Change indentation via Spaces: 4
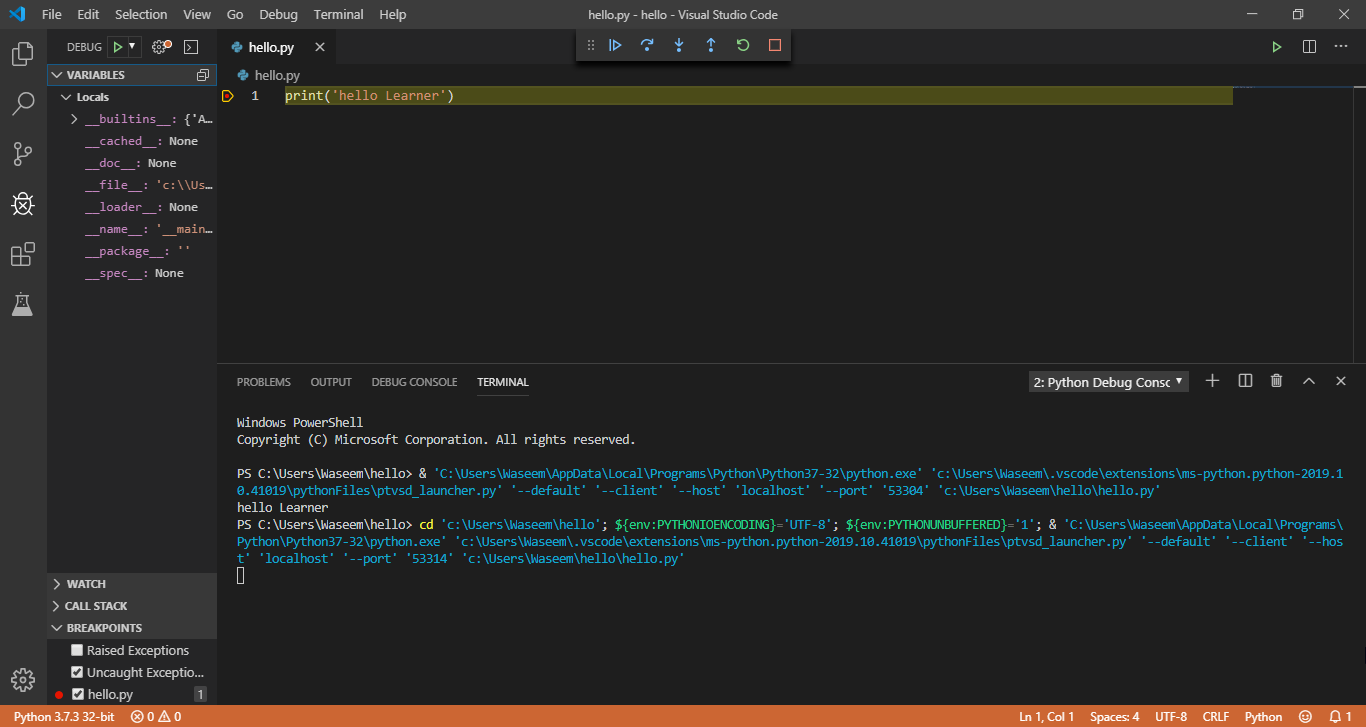This screenshot has width=1366, height=727. pos(1114,716)
